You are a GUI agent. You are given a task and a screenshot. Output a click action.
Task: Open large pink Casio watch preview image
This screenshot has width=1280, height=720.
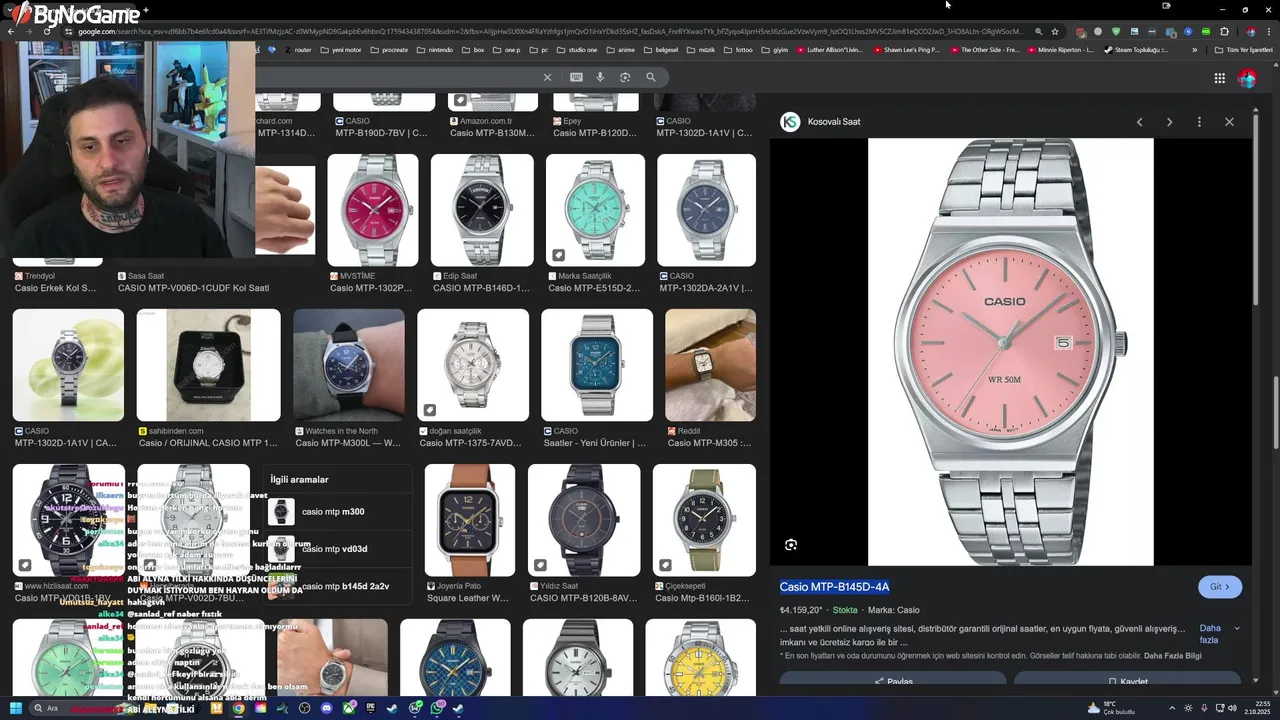click(1010, 352)
